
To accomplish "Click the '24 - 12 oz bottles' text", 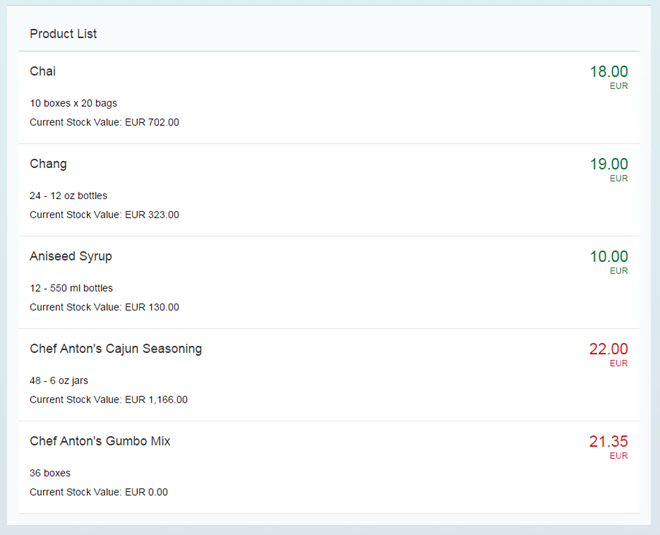I will pos(68,196).
